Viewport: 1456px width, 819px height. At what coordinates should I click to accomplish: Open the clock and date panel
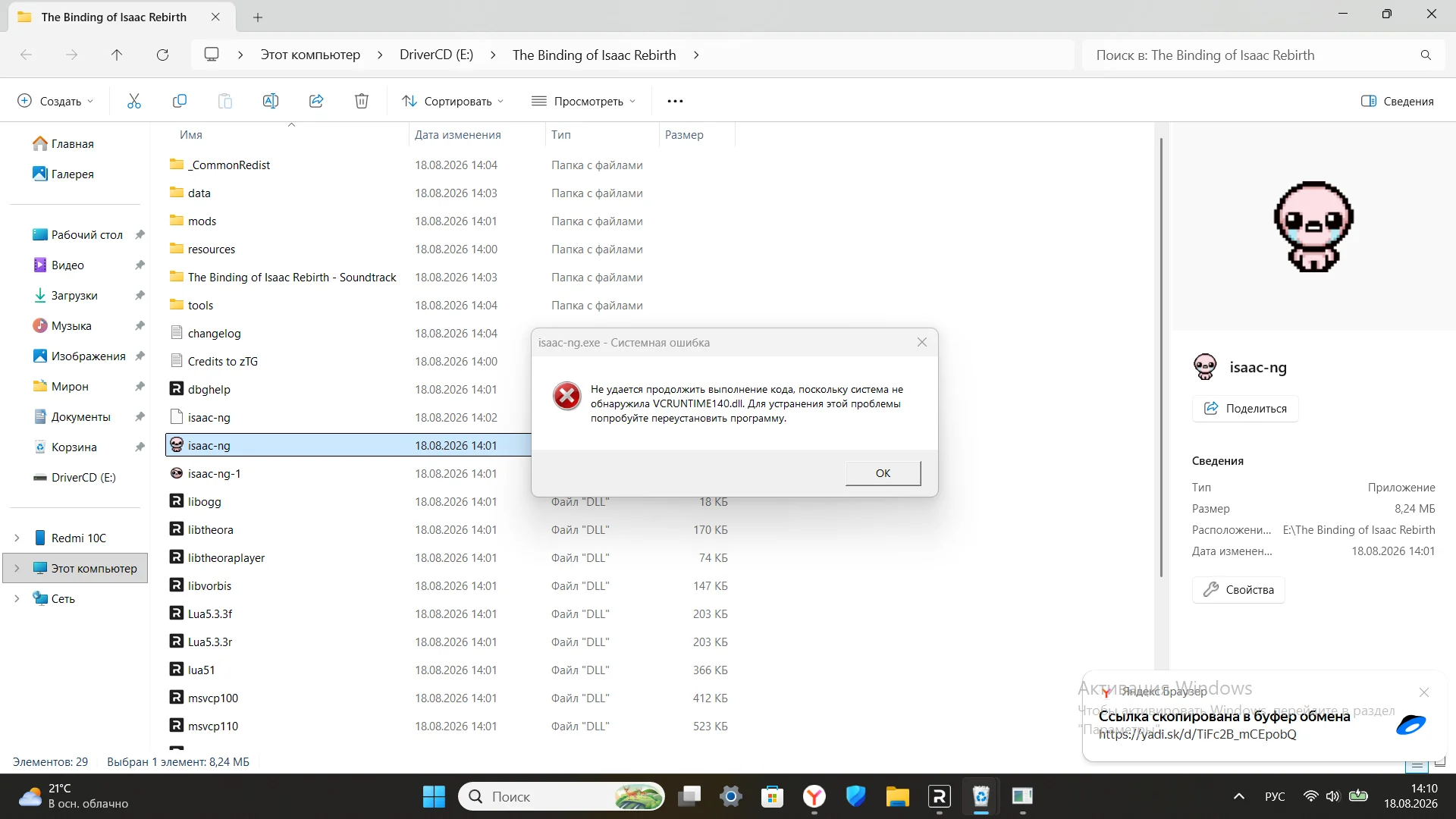pyautogui.click(x=1410, y=796)
